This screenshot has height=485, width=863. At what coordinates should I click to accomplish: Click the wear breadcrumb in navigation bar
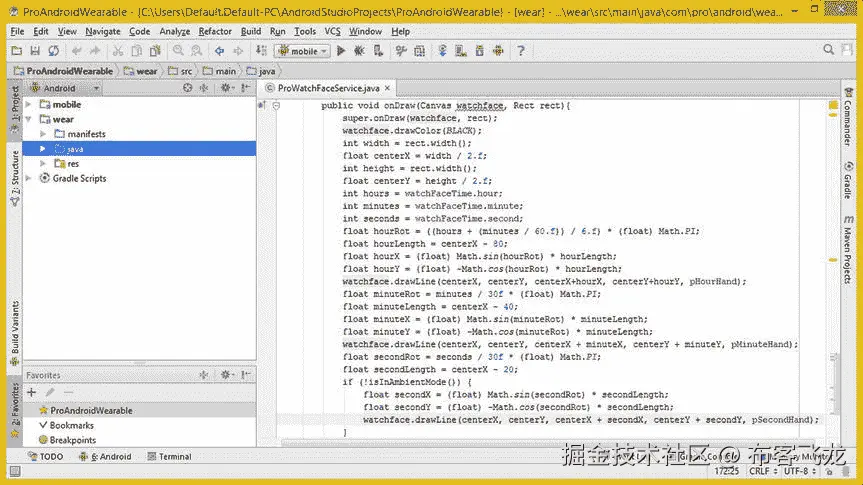point(141,71)
